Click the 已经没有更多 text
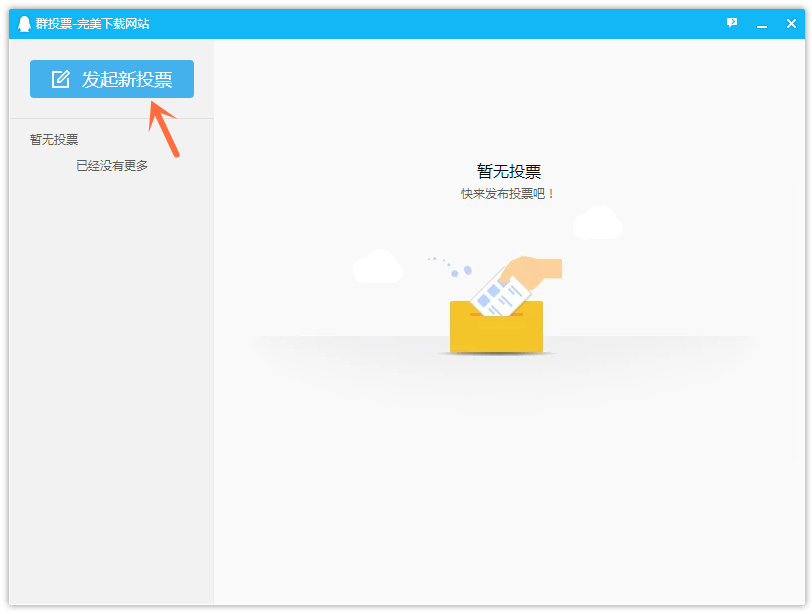 tap(112, 166)
